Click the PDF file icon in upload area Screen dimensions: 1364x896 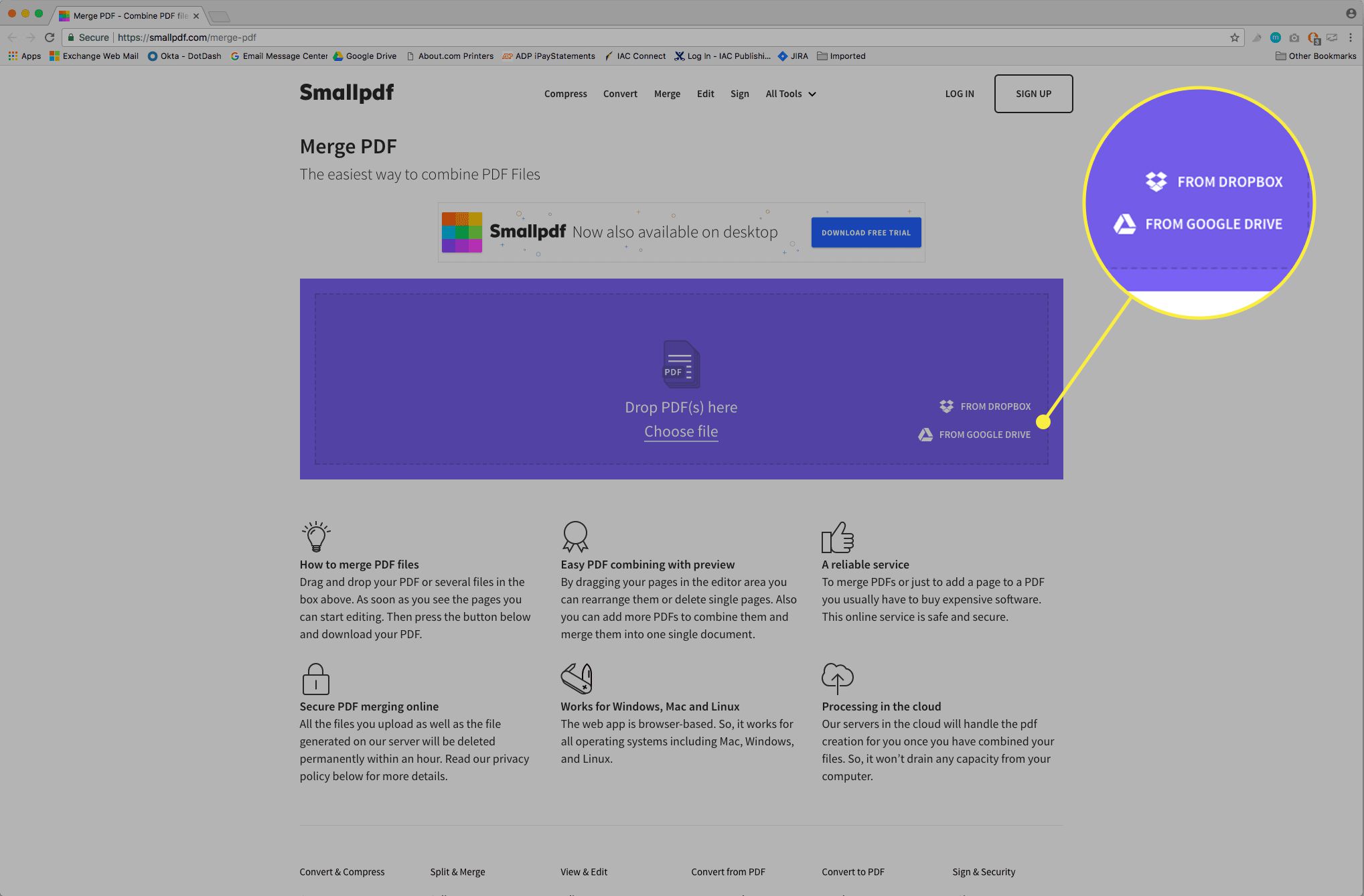point(680,364)
